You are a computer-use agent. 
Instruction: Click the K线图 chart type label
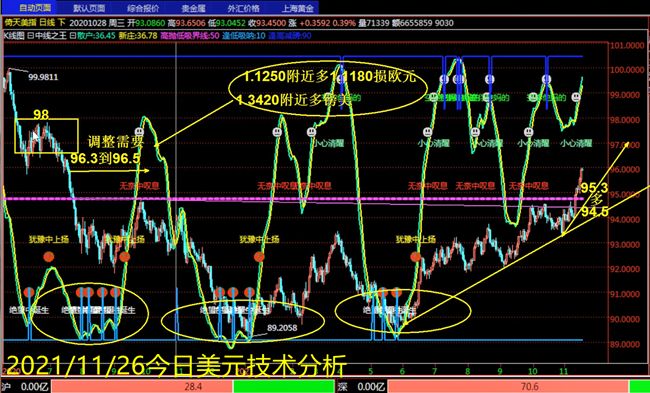15,36
